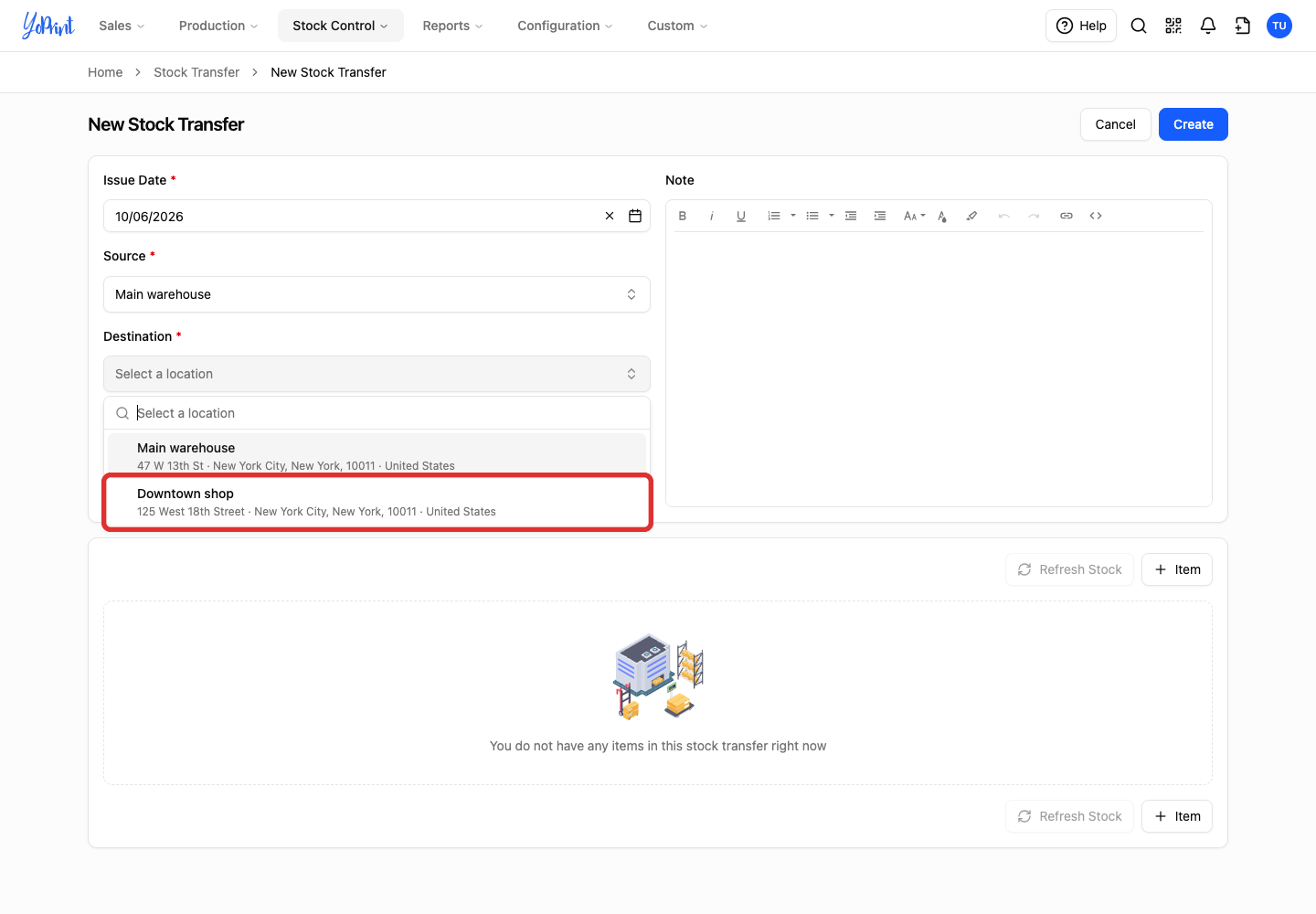1316x914 pixels.
Task: Open the Help button
Action: [1081, 26]
